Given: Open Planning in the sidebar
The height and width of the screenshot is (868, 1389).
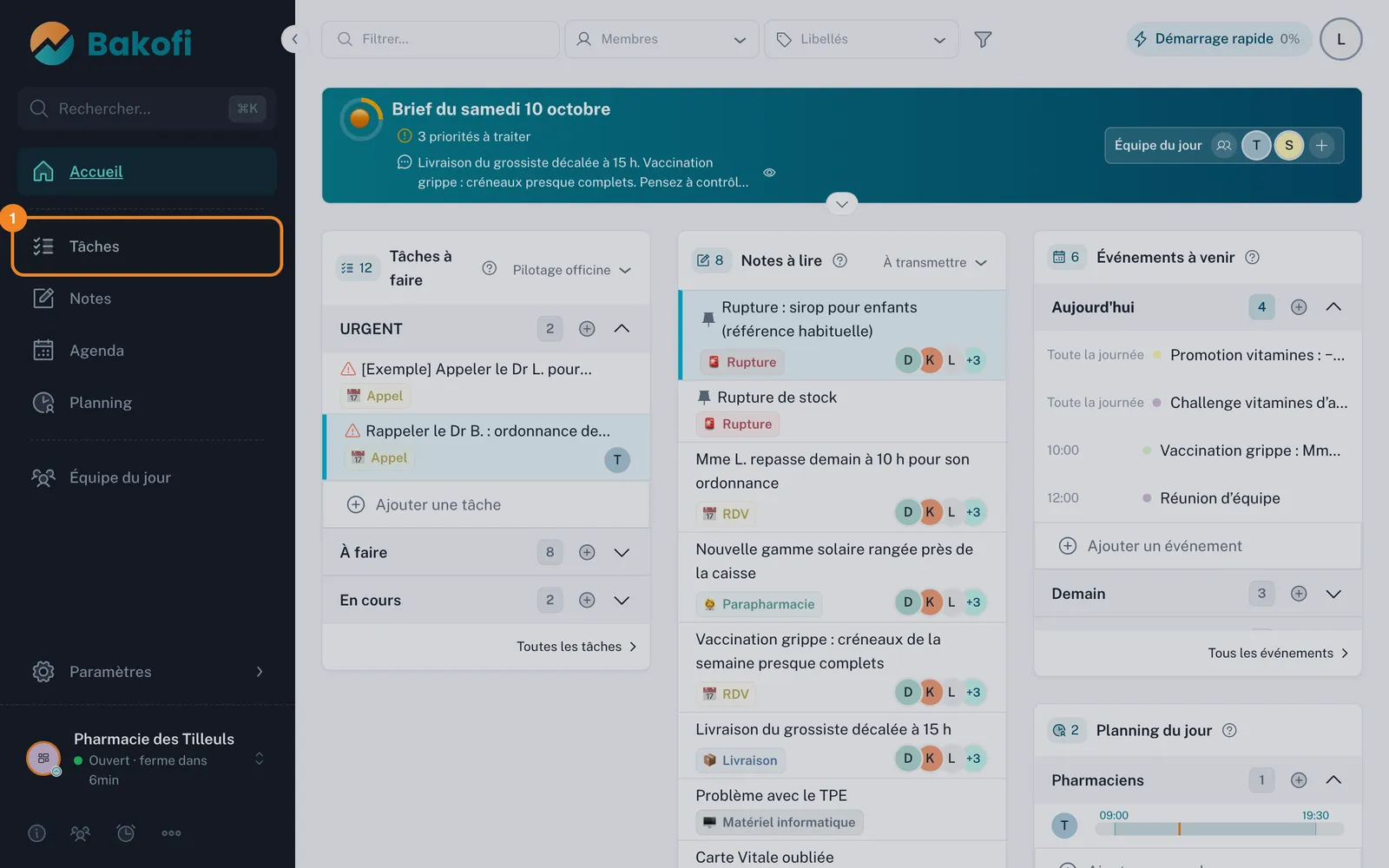Looking at the screenshot, I should 148,403.
